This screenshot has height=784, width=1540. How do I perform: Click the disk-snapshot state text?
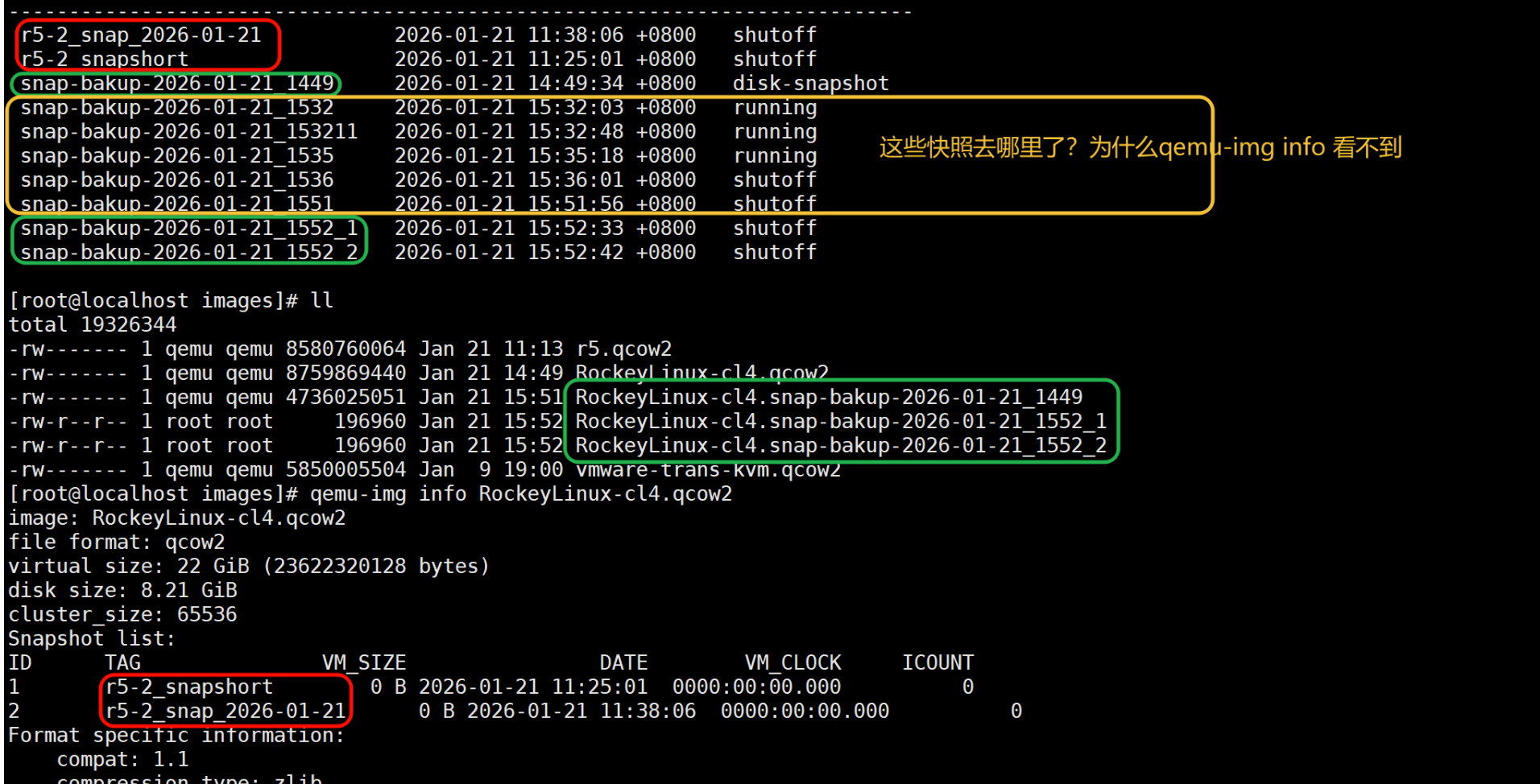tap(810, 84)
